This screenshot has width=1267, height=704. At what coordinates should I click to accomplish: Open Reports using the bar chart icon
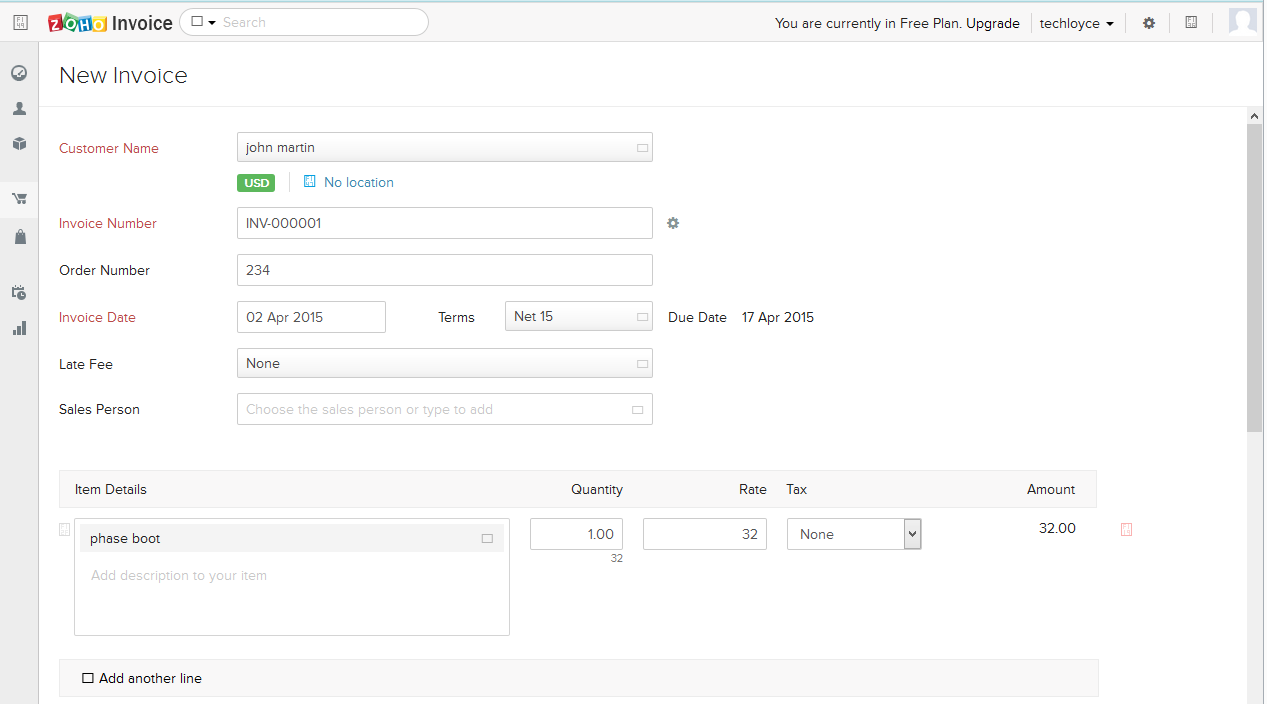pyautogui.click(x=19, y=328)
